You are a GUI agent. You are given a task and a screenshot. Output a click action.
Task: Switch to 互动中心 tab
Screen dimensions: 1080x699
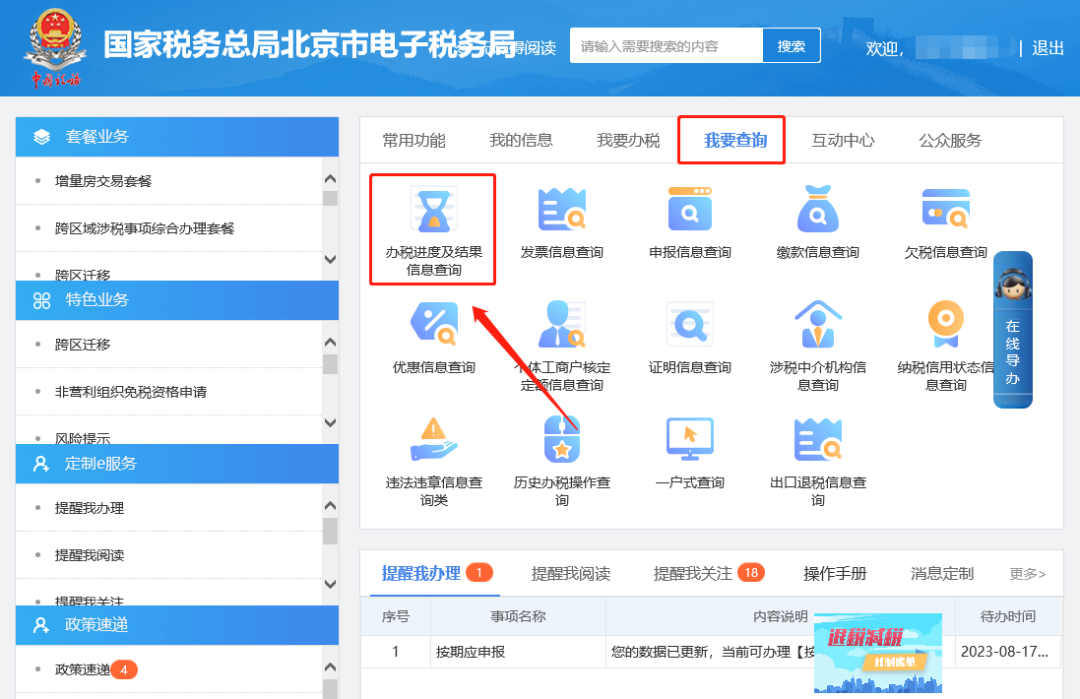[x=843, y=140]
